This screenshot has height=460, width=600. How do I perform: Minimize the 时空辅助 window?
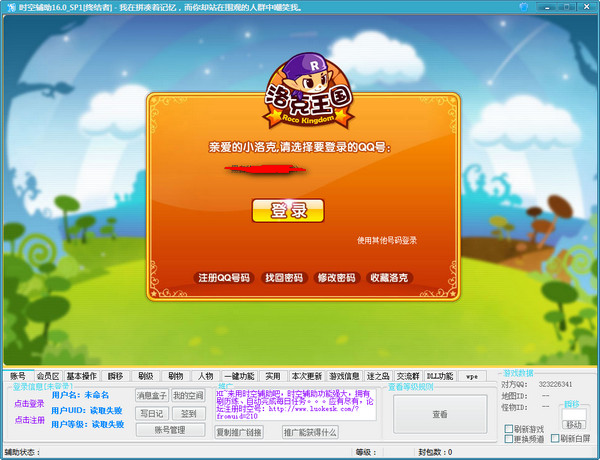(547, 7)
